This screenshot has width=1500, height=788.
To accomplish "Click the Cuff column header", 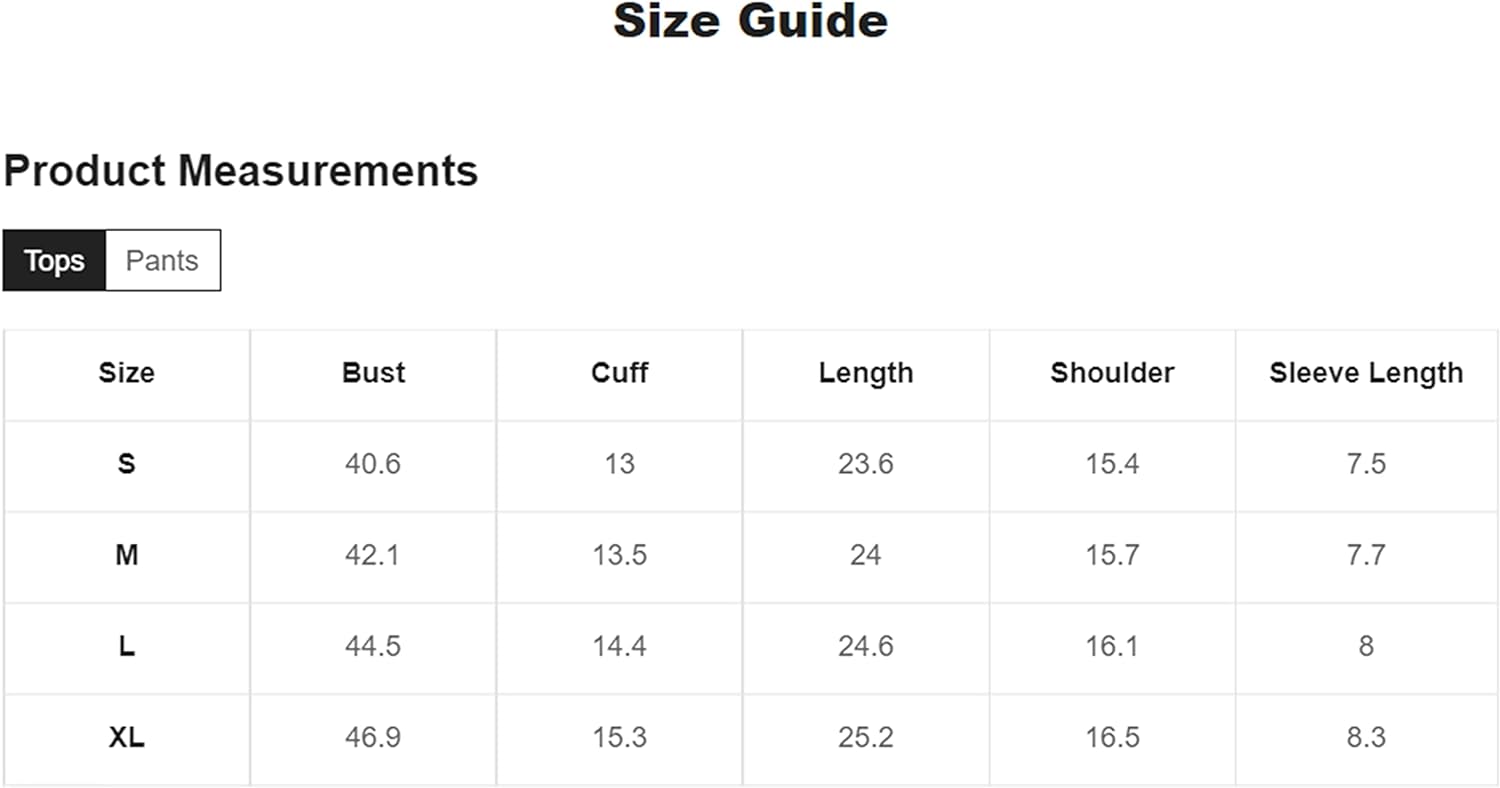I will (619, 373).
